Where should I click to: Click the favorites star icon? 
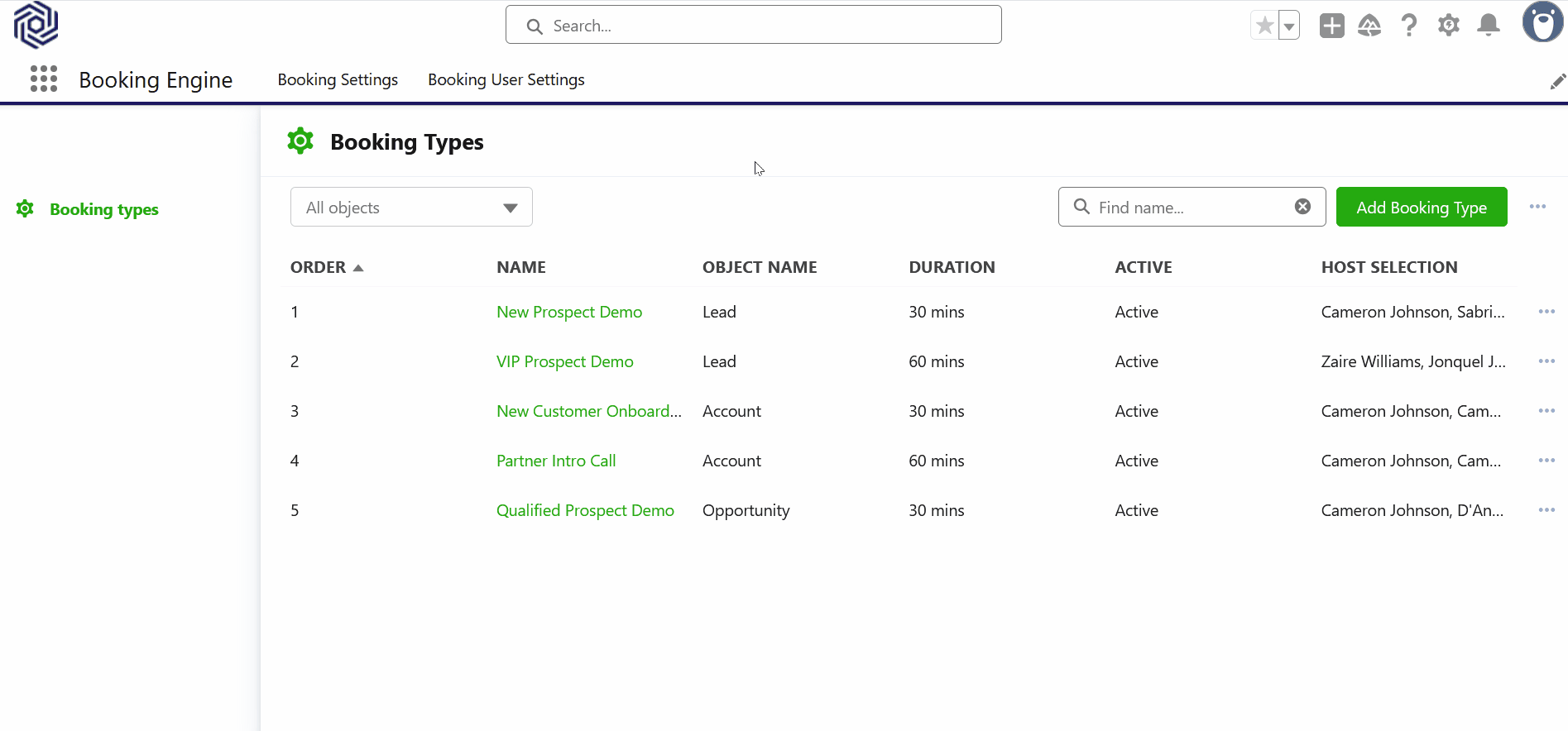[x=1264, y=26]
